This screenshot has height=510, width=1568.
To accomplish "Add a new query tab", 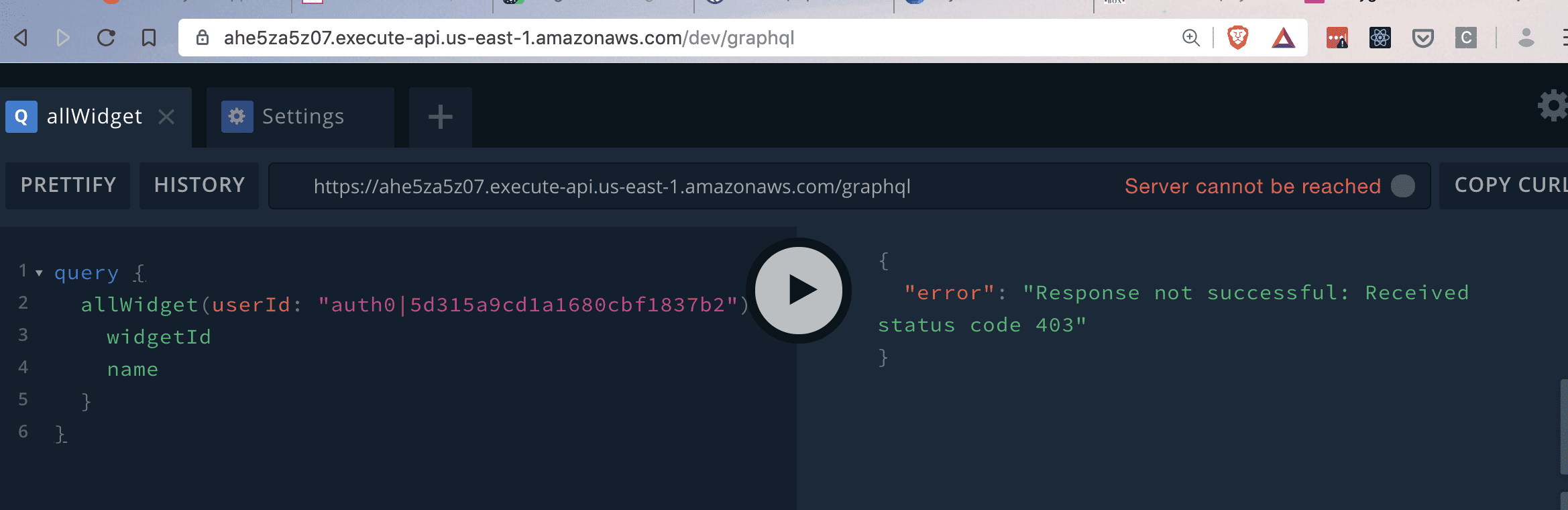I will [x=440, y=117].
